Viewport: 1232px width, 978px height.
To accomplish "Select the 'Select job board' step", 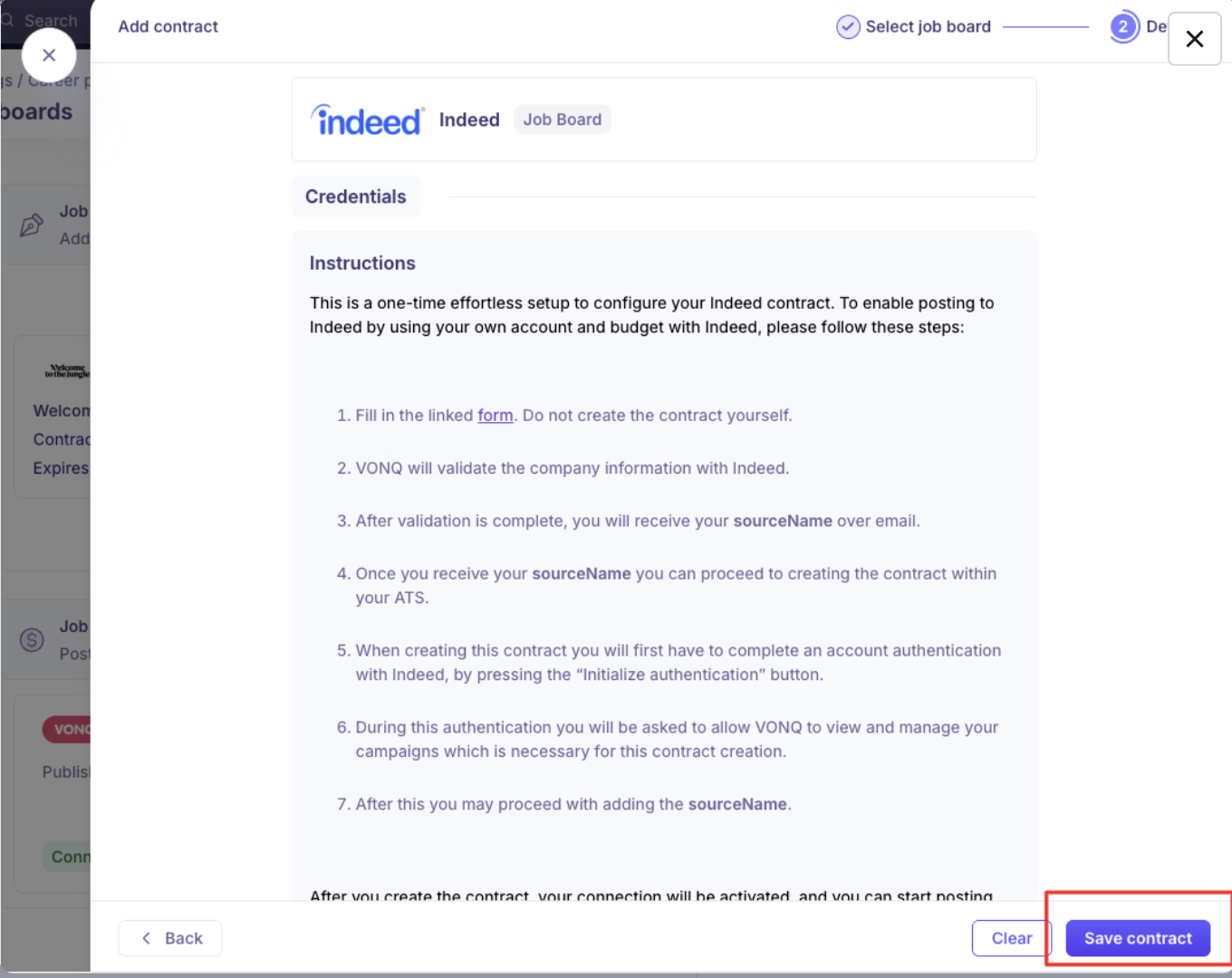I will (x=928, y=27).
